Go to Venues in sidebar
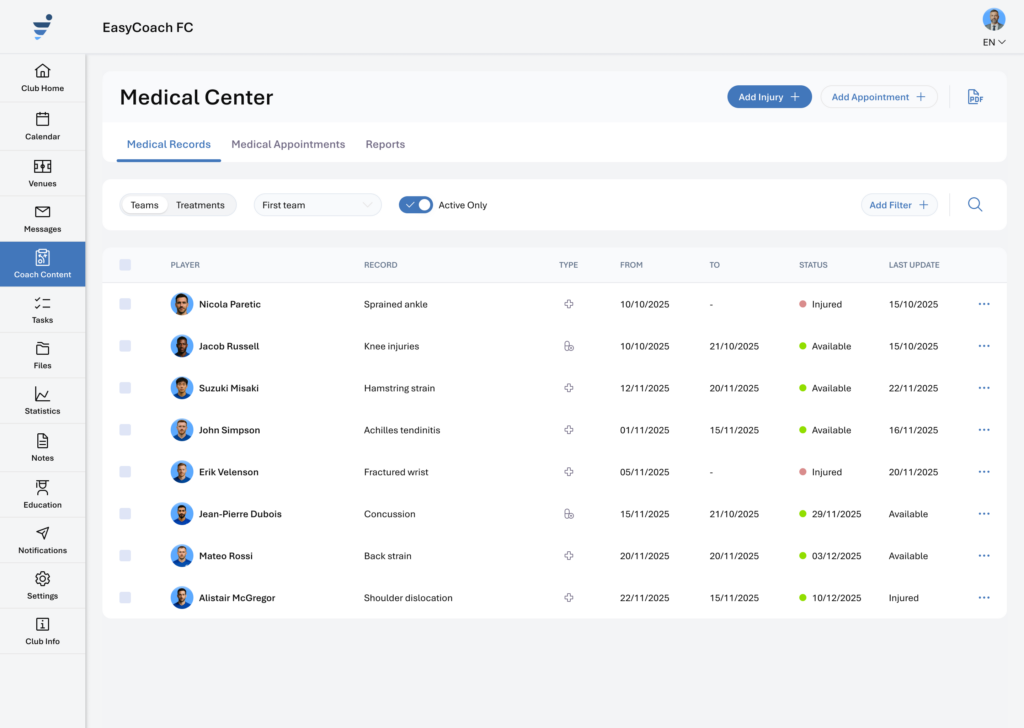 [42, 173]
